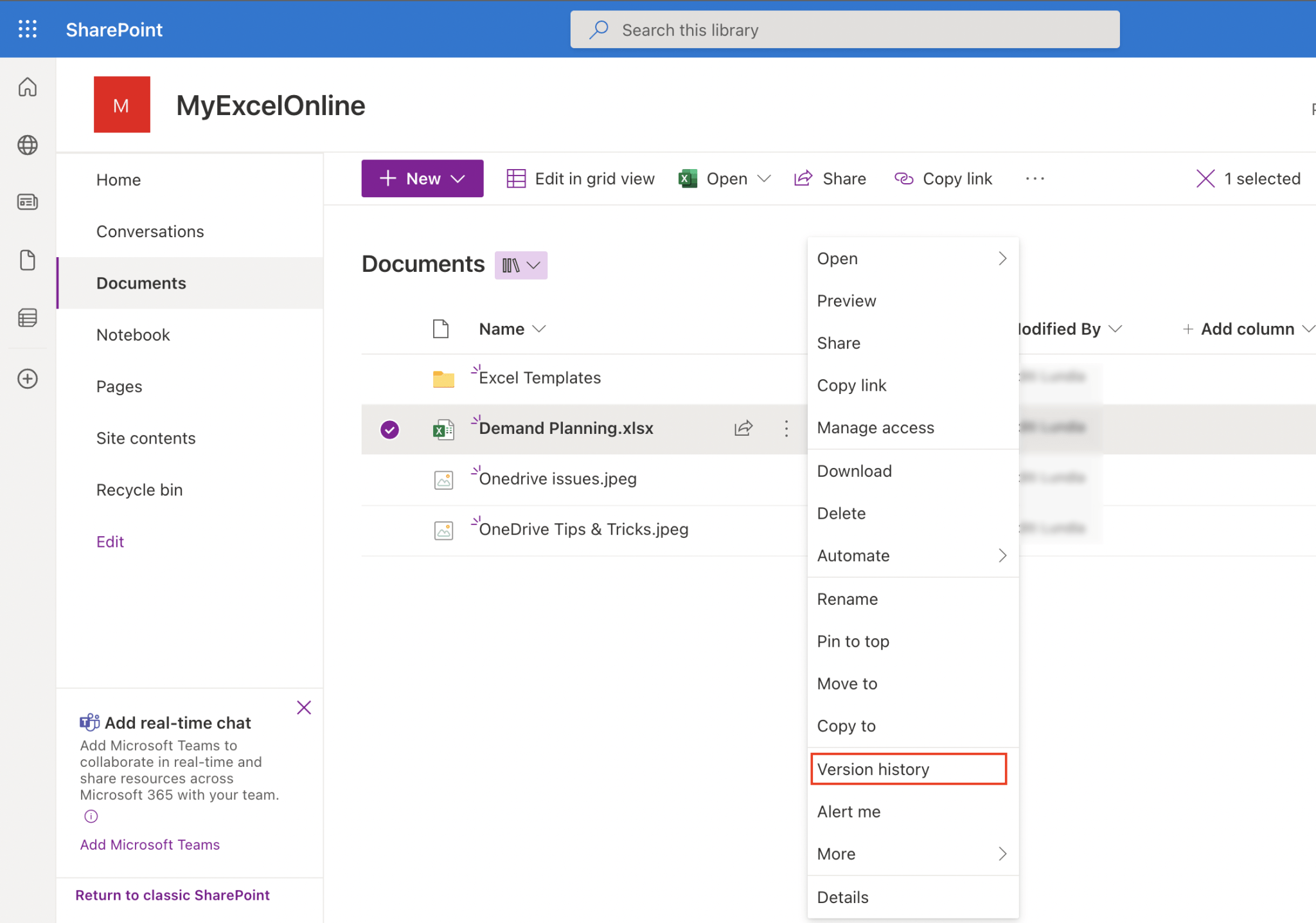The image size is (1316, 923).
Task: Click the Copy link icon in the toolbar
Action: point(905,178)
